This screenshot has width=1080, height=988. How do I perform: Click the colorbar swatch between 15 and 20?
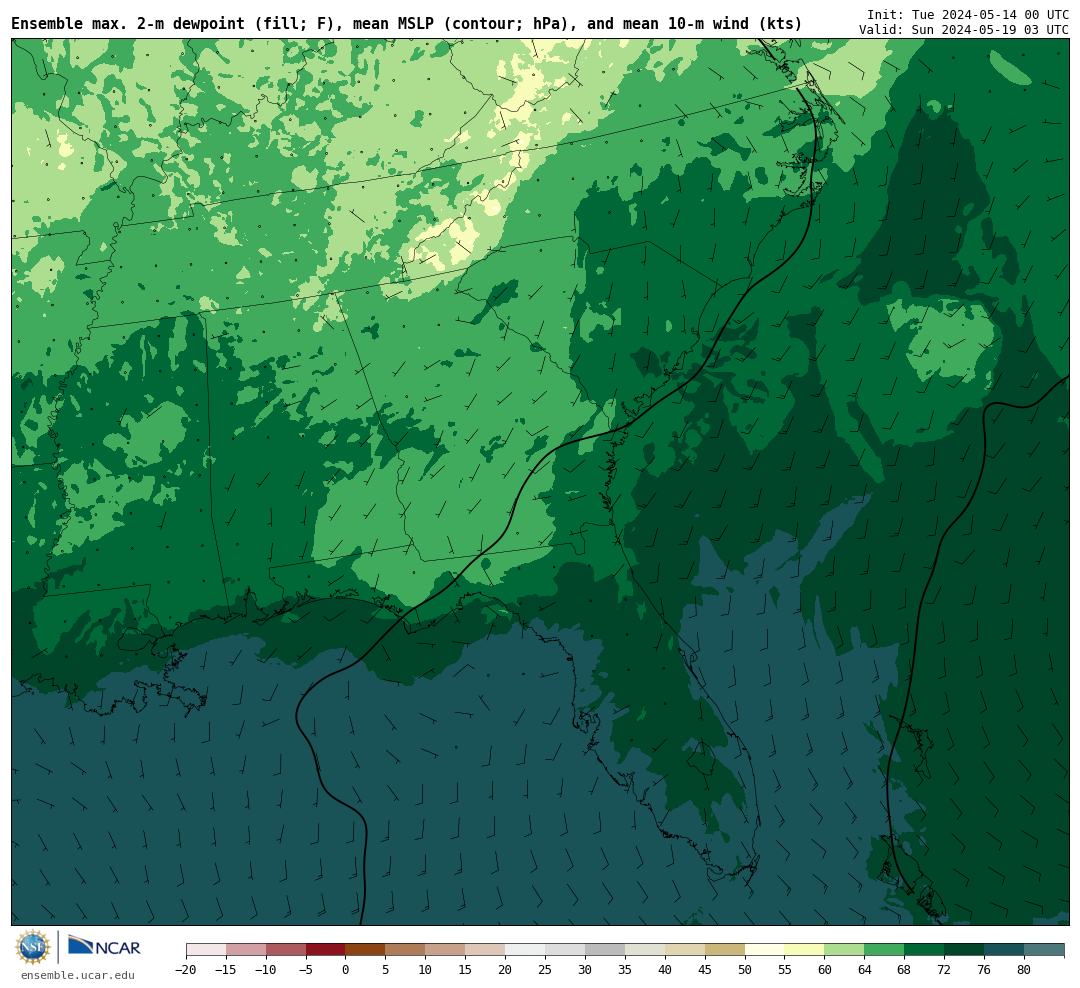486,950
